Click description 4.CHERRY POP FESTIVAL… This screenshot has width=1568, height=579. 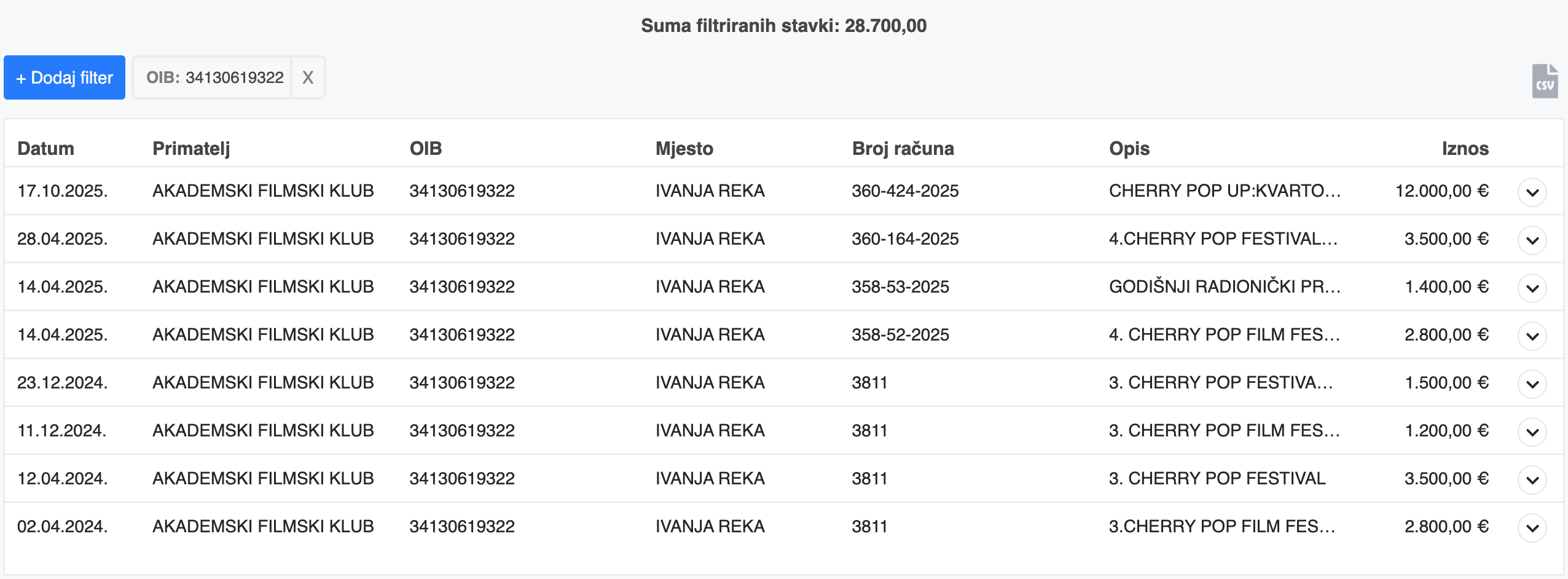coord(1223,239)
